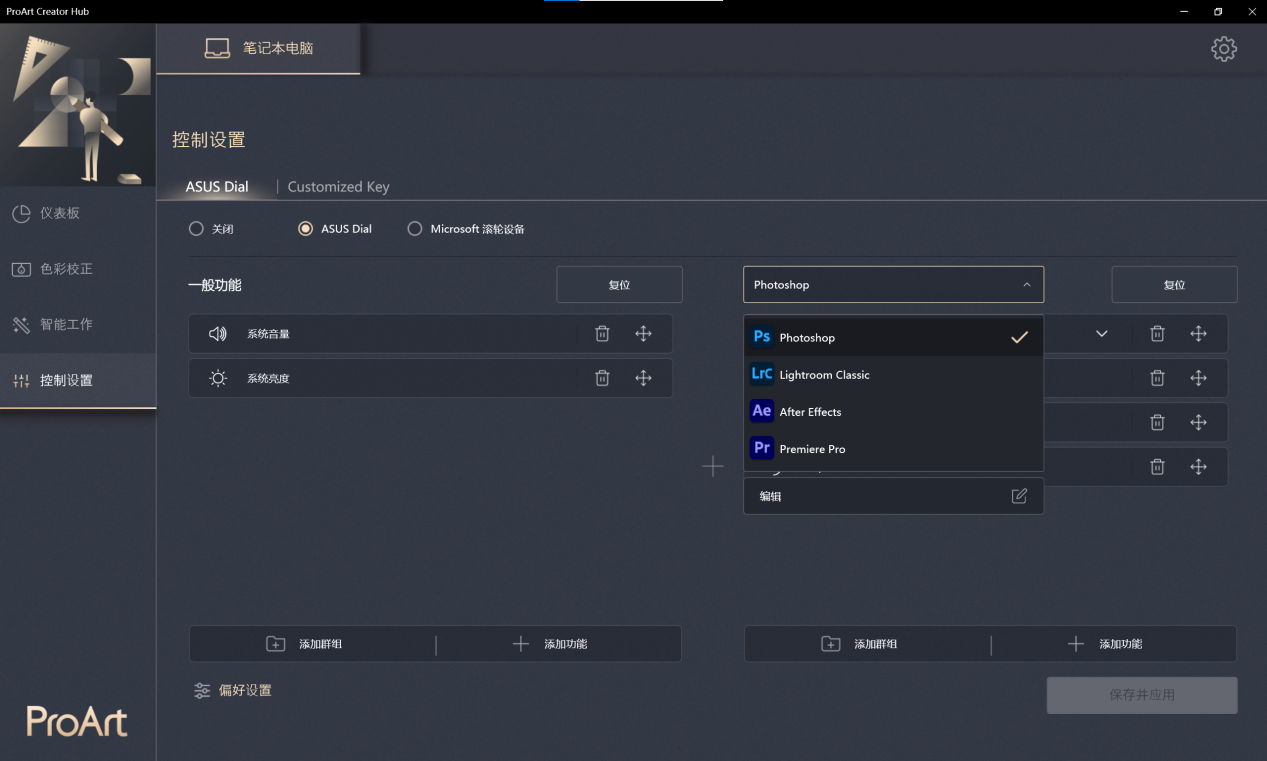Click the camera icon beside 色彩校正
1267x761 pixels.
click(x=21, y=269)
